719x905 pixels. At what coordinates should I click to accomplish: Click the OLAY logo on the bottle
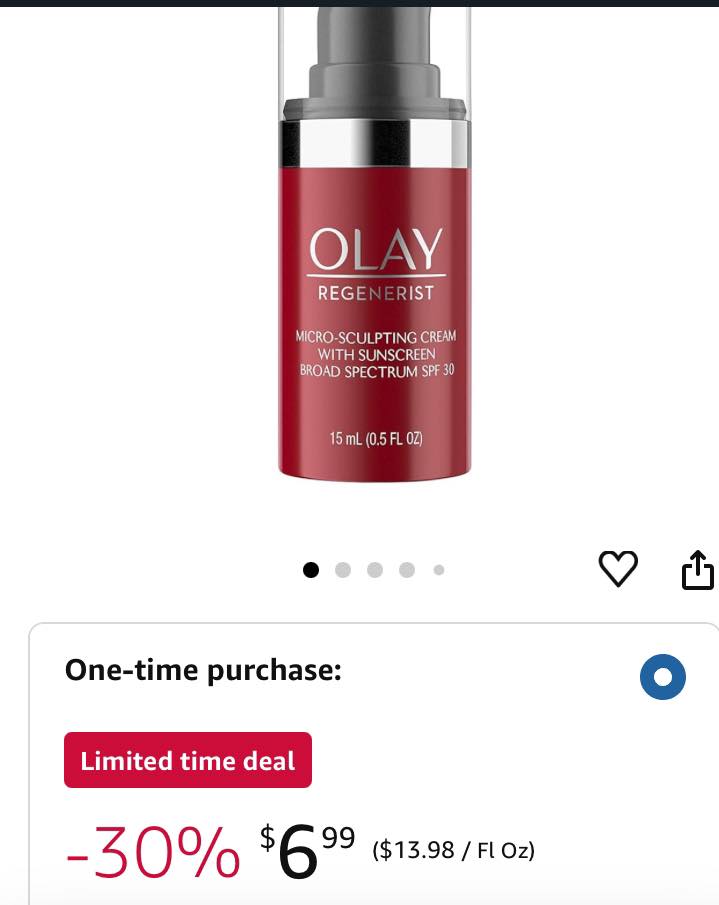point(376,249)
